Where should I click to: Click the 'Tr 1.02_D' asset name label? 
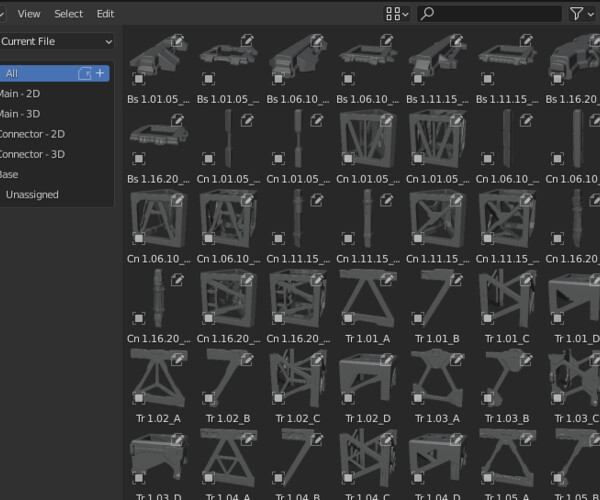point(368,419)
